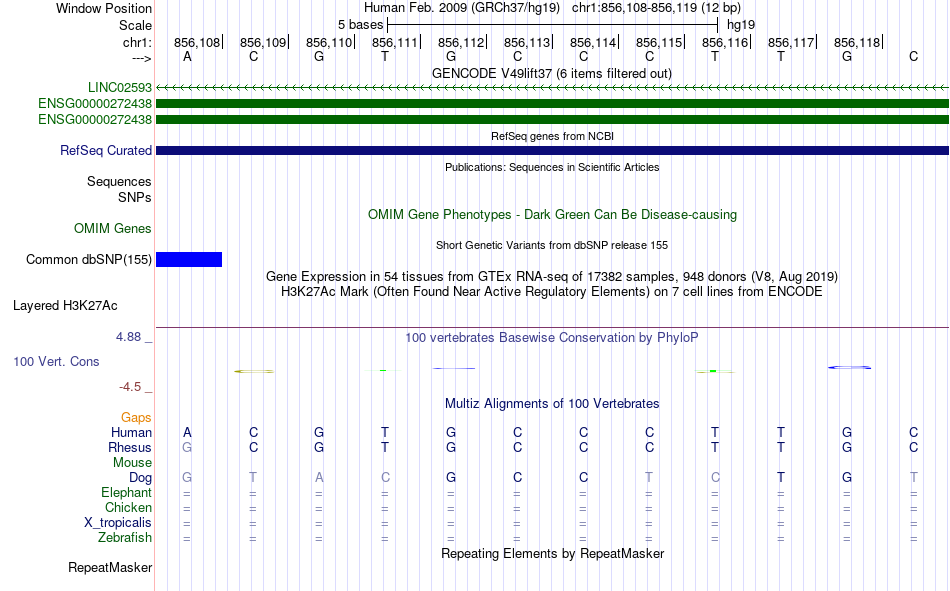
Task: Select the Zebrafish species label
Action: pos(125,538)
